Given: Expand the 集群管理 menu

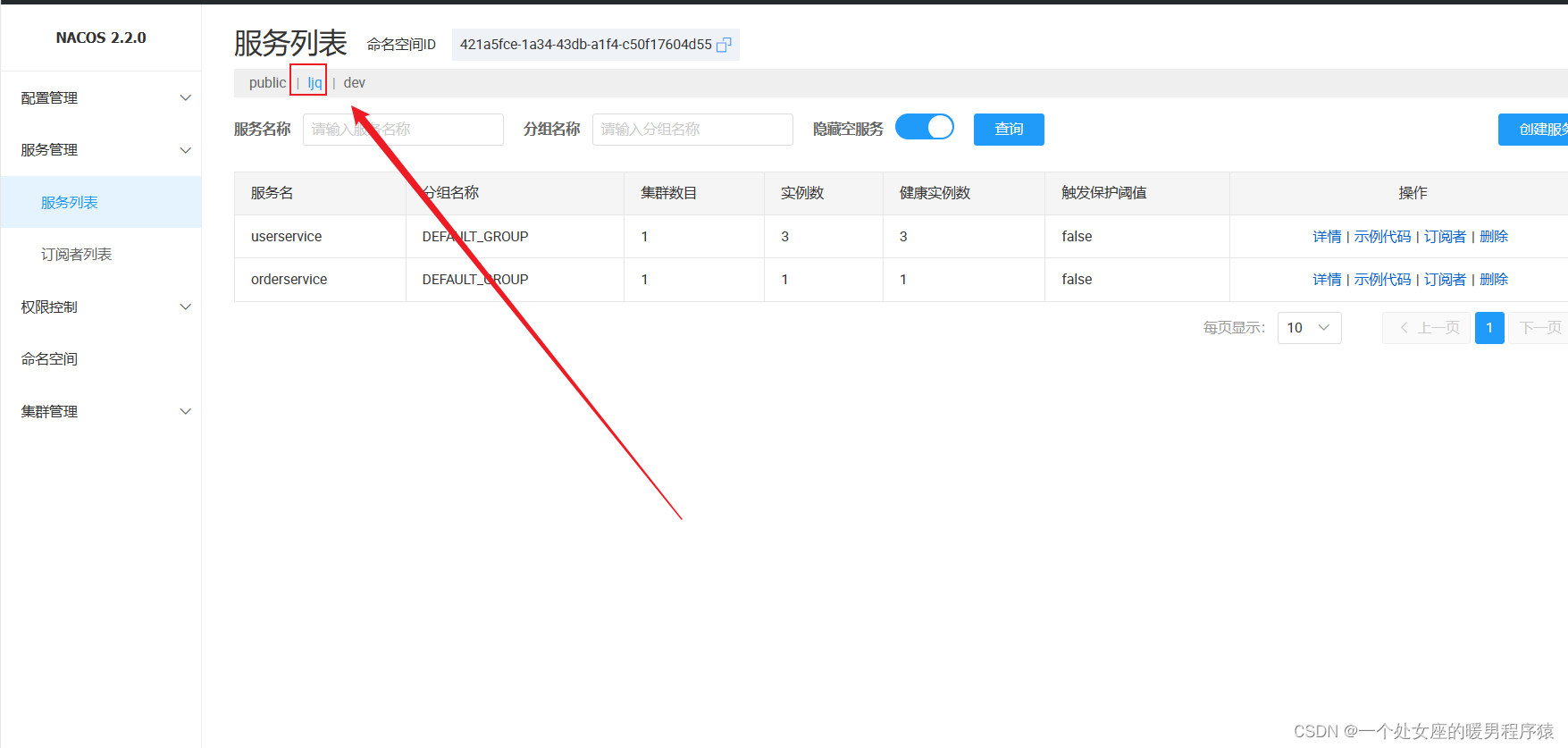Looking at the screenshot, I should click(x=101, y=412).
